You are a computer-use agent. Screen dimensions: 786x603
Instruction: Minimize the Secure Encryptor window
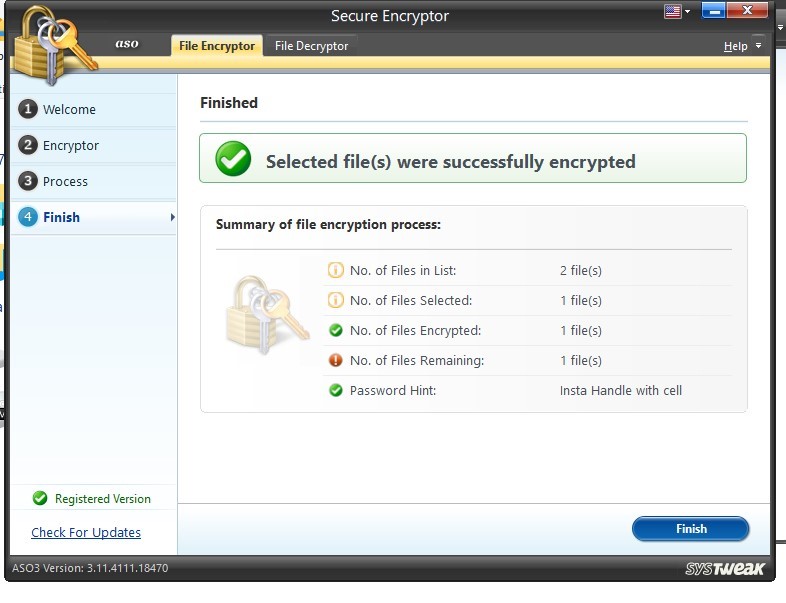pos(714,11)
